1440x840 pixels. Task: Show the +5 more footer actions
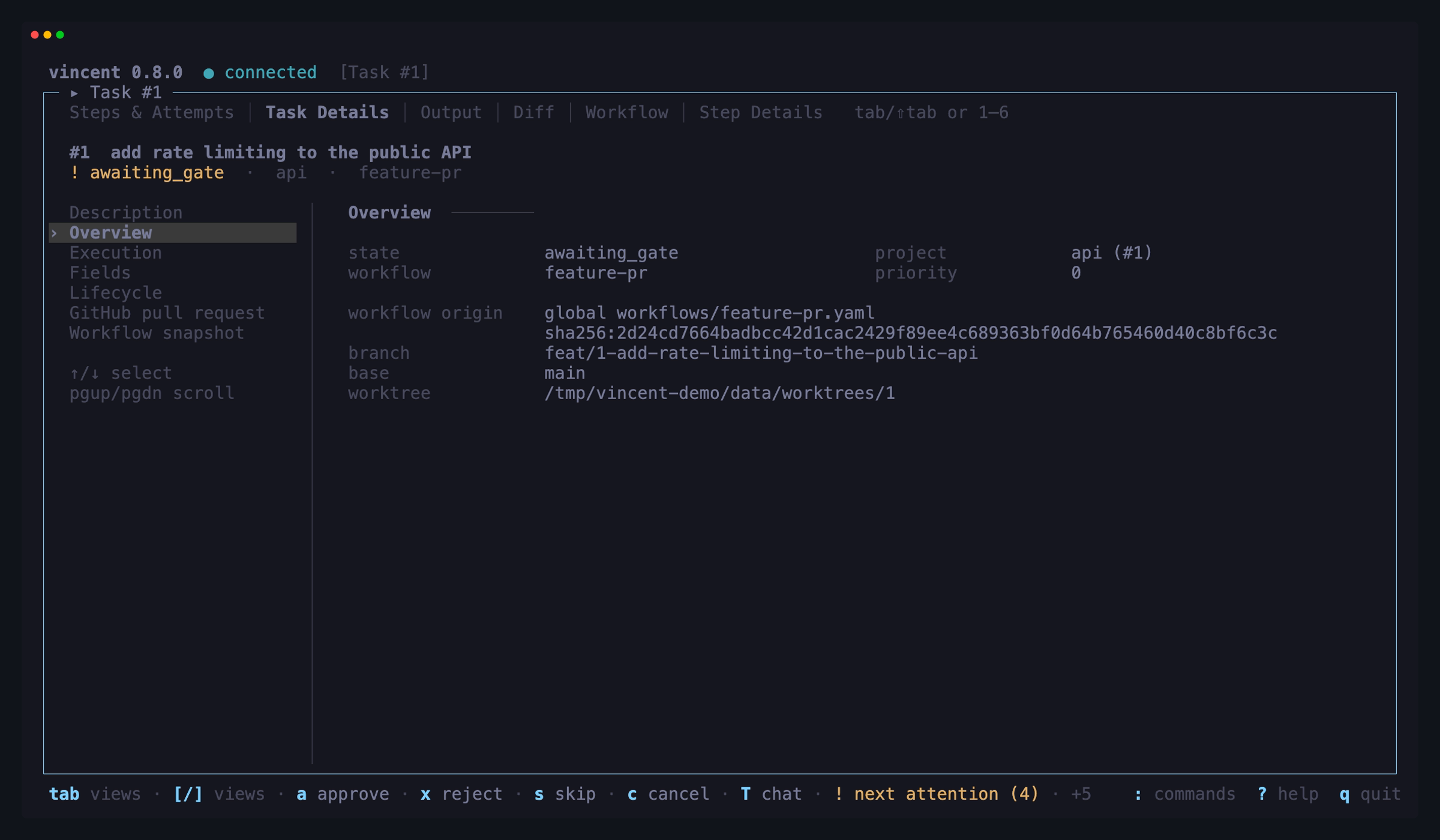click(1081, 794)
